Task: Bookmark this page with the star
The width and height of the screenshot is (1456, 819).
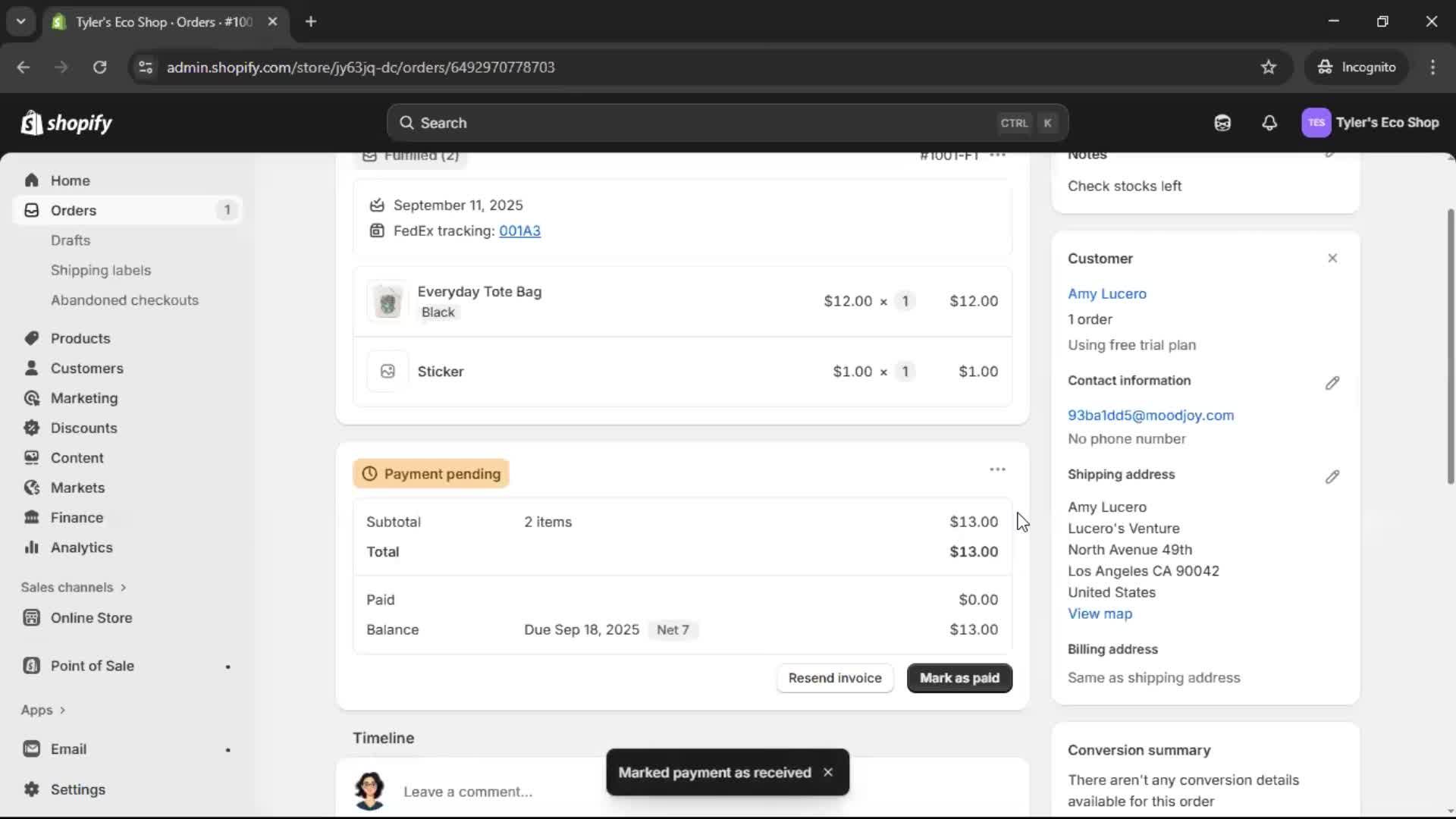Action: point(1269,67)
